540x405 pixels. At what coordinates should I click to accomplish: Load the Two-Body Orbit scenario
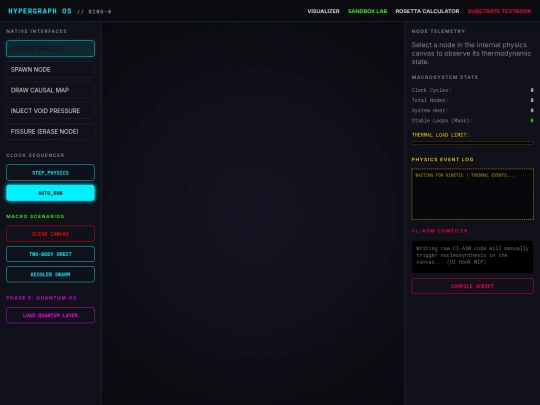pyautogui.click(x=50, y=254)
